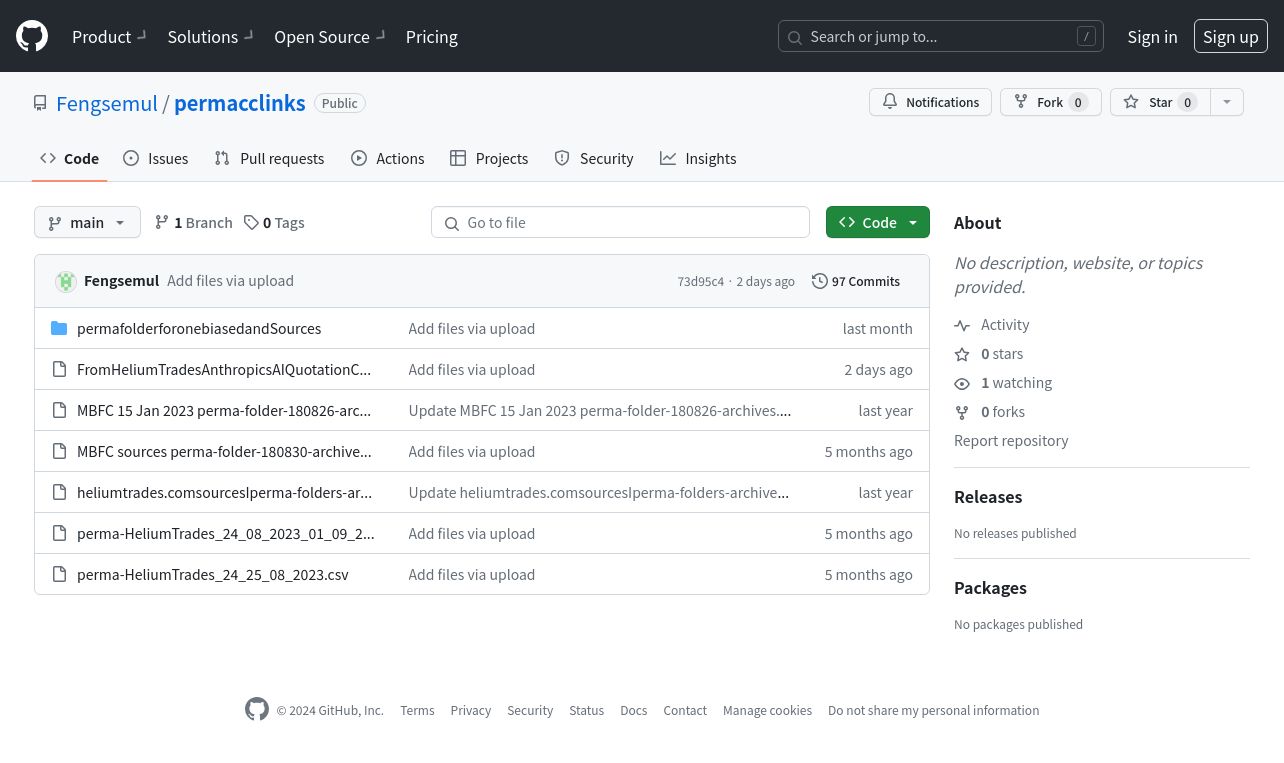Open MBFC 15 Jan 2023 perma-folder file
1284x763 pixels.
coord(224,410)
